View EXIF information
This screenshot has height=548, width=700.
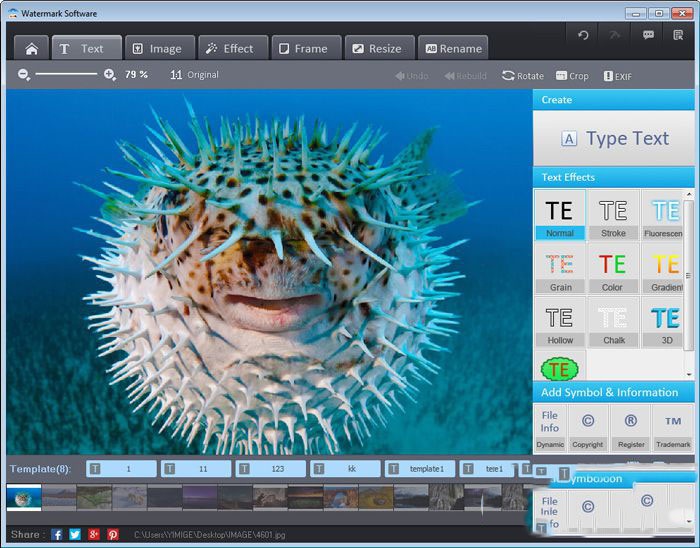[x=618, y=76]
